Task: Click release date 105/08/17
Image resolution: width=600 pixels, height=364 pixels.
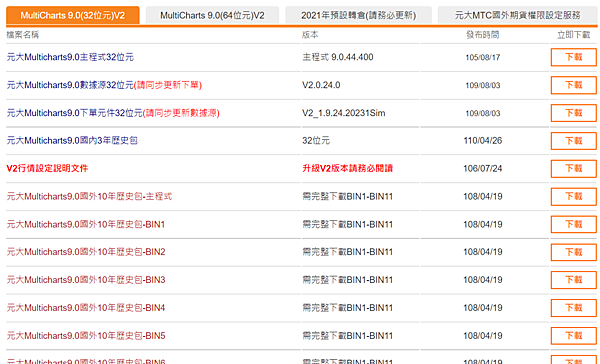Action: (483, 57)
